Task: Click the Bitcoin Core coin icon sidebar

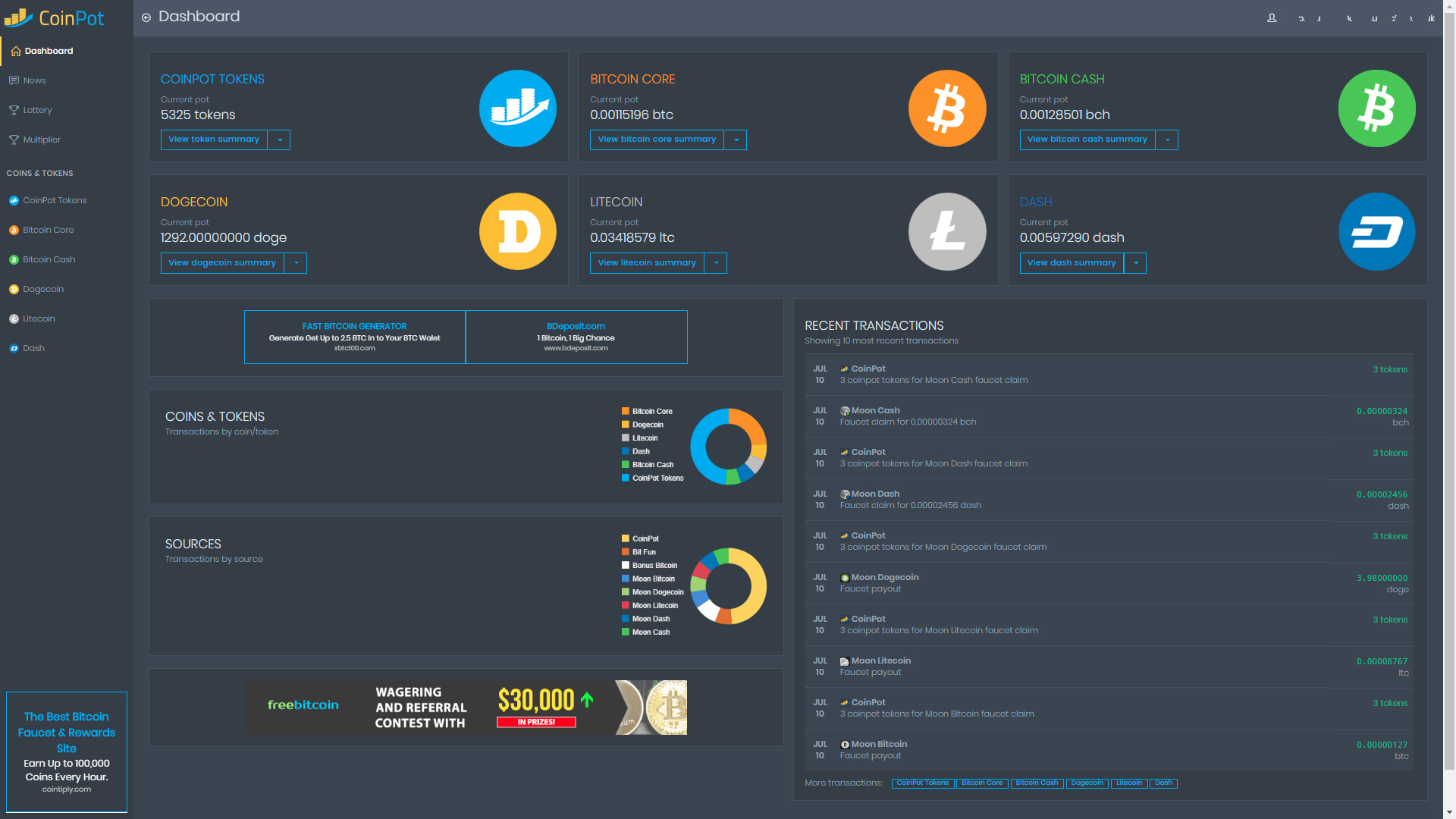Action: (x=13, y=230)
